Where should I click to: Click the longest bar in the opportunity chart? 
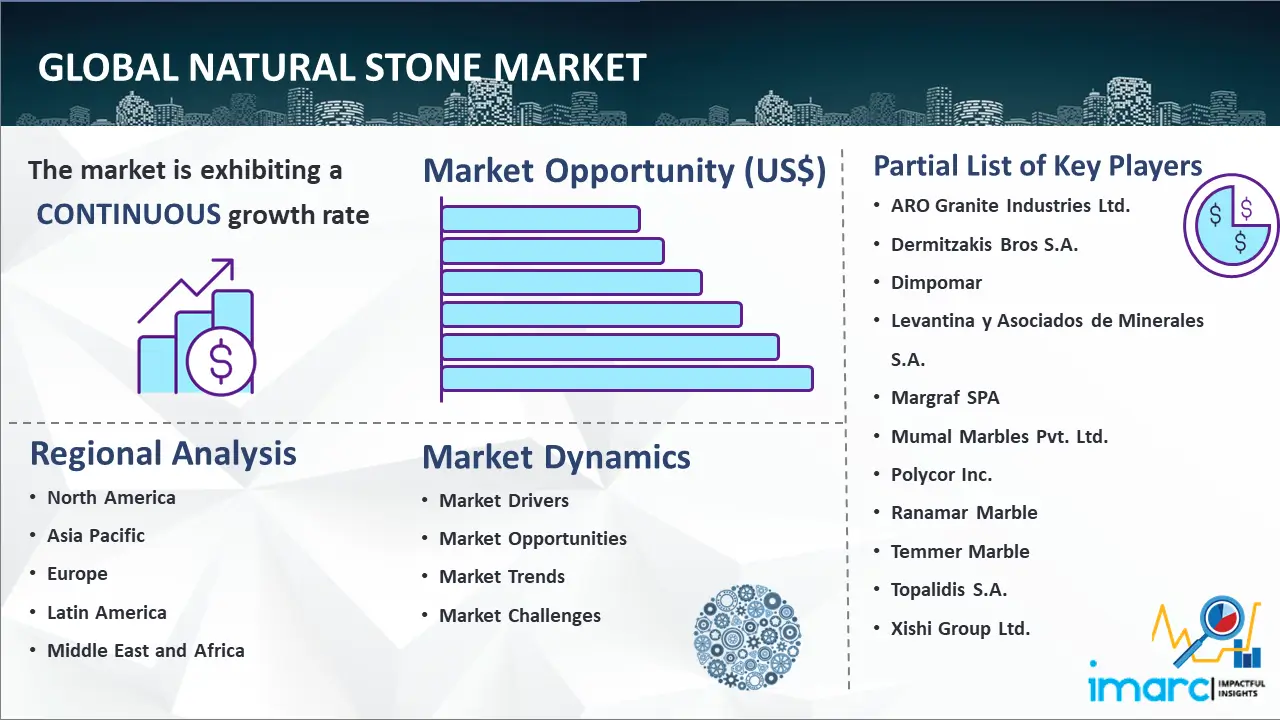(x=627, y=378)
